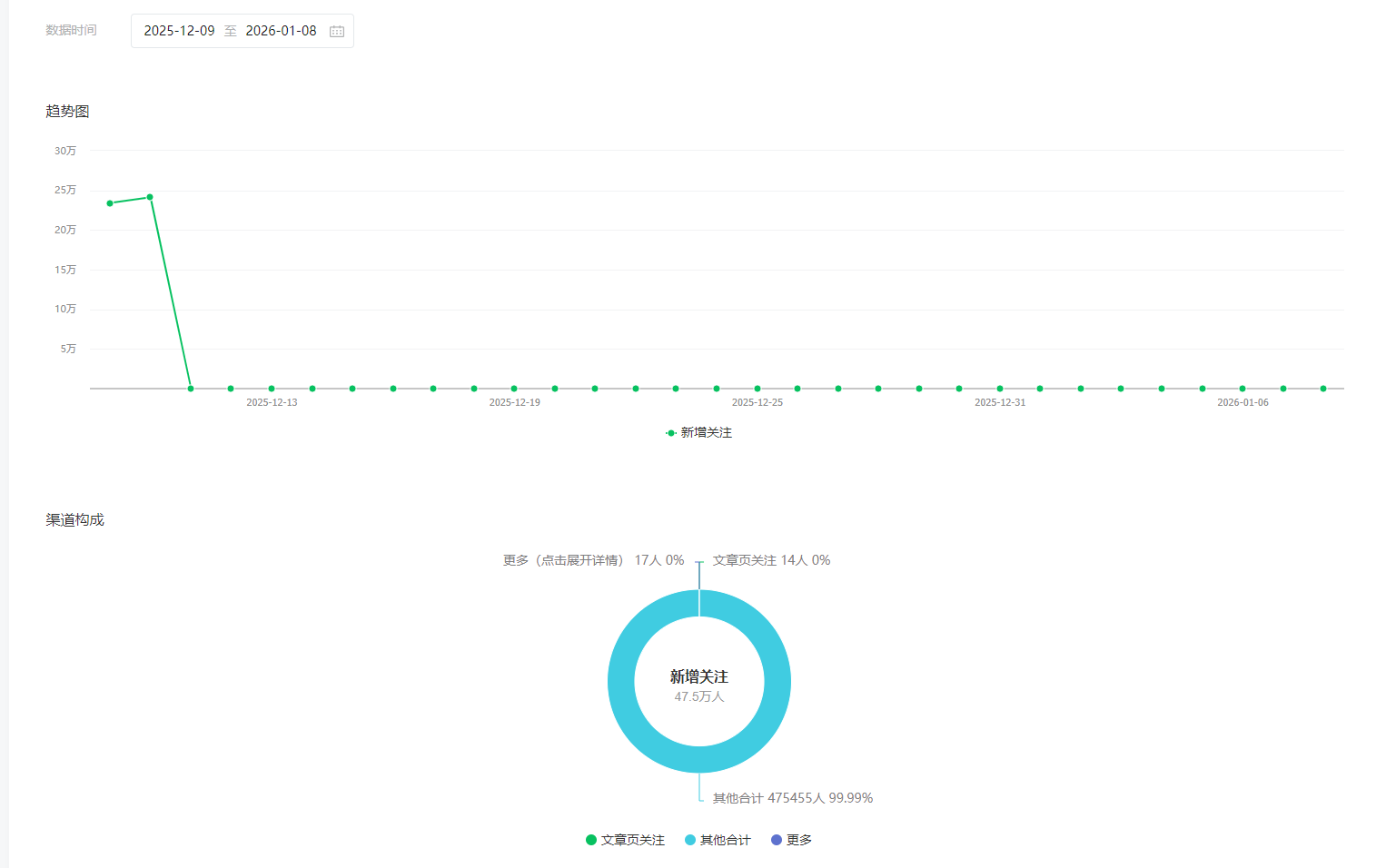Toggle the purple 更多 legend item

point(791,840)
